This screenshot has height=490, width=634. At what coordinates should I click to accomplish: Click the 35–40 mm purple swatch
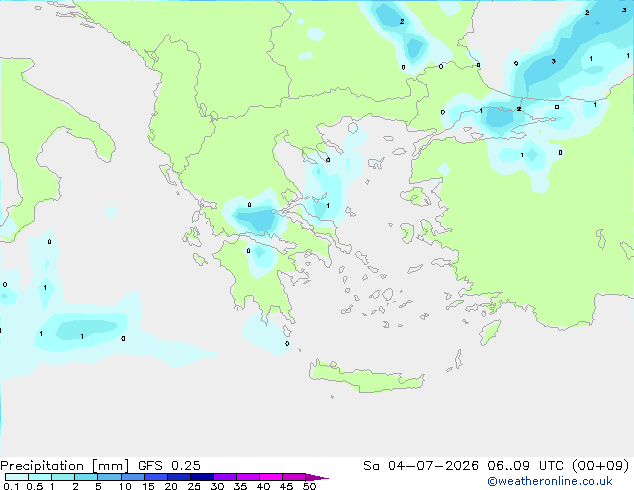tap(248, 477)
